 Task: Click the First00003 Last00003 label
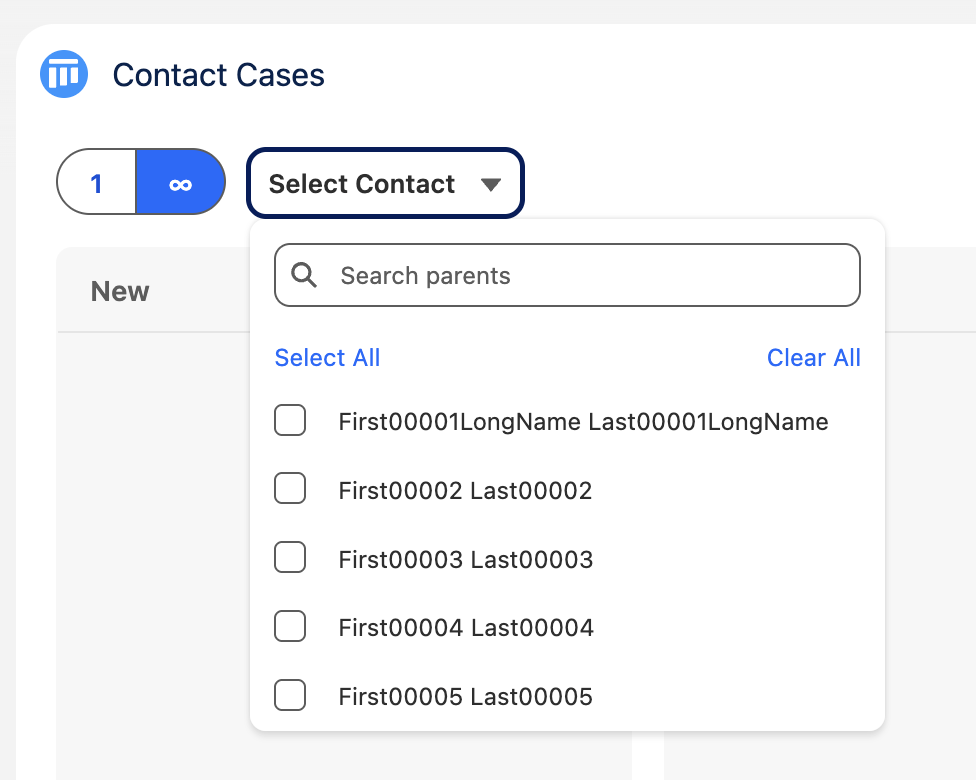click(x=466, y=559)
